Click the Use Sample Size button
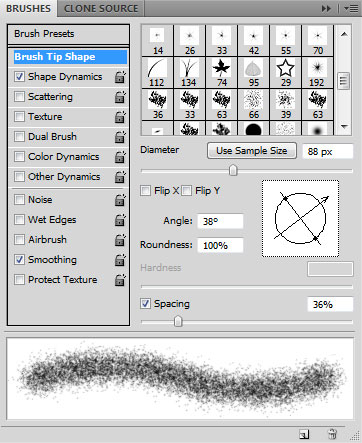Image resolution: width=362 pixels, height=443 pixels. click(252, 151)
